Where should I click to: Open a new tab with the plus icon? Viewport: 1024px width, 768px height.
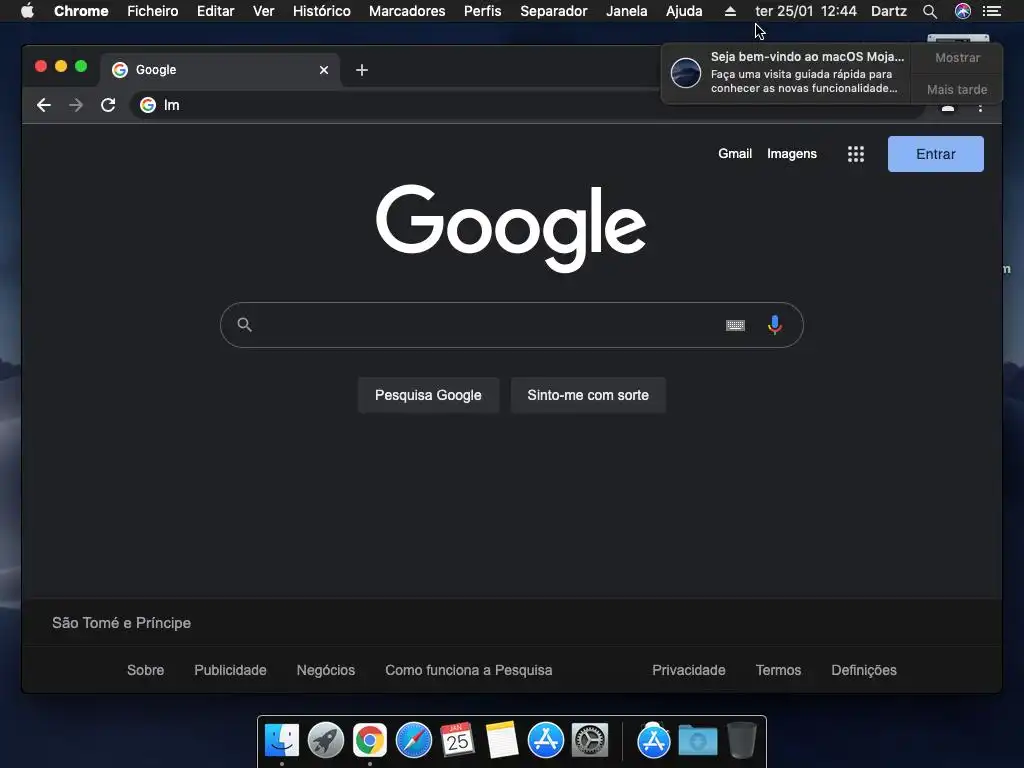click(x=362, y=70)
